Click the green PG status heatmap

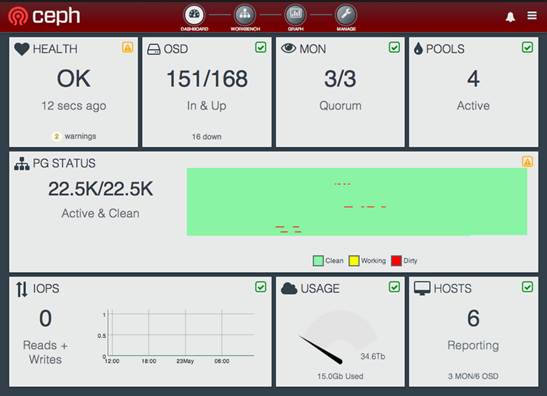click(x=357, y=202)
